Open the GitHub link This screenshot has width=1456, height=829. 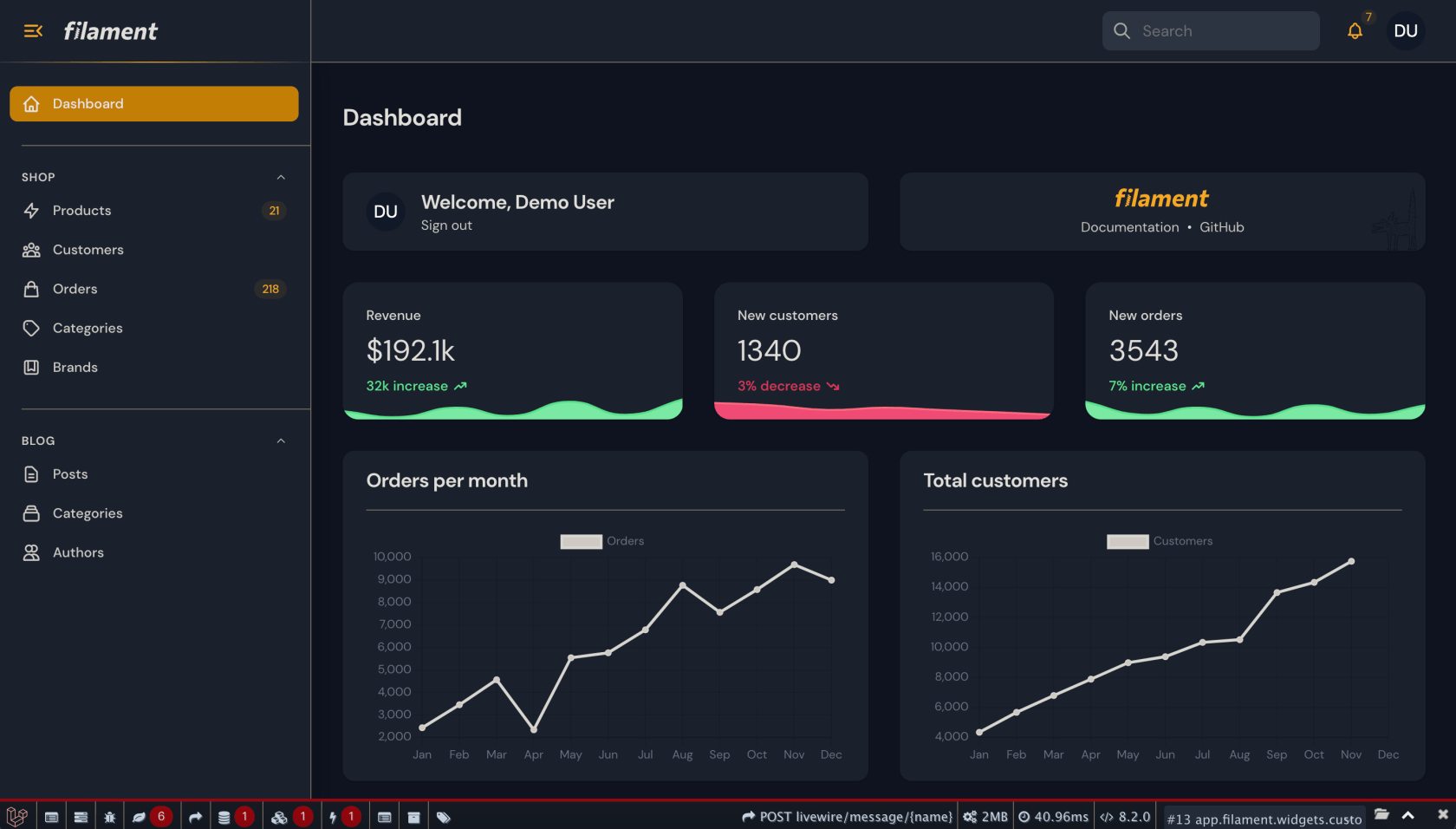1221,227
